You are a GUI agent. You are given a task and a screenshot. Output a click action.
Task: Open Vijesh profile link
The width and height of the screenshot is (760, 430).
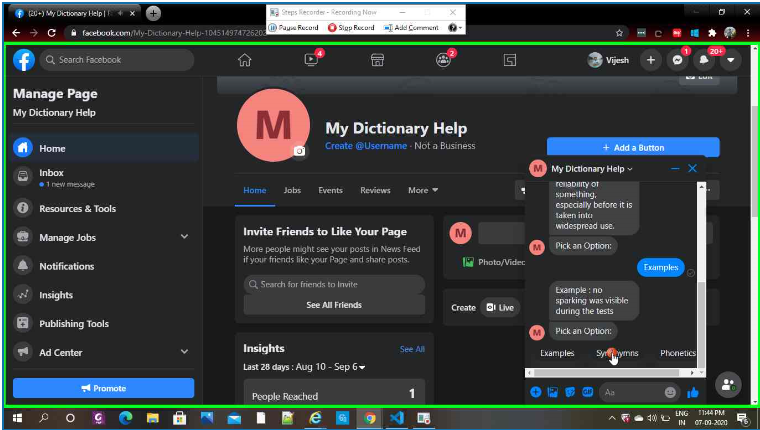(608, 60)
